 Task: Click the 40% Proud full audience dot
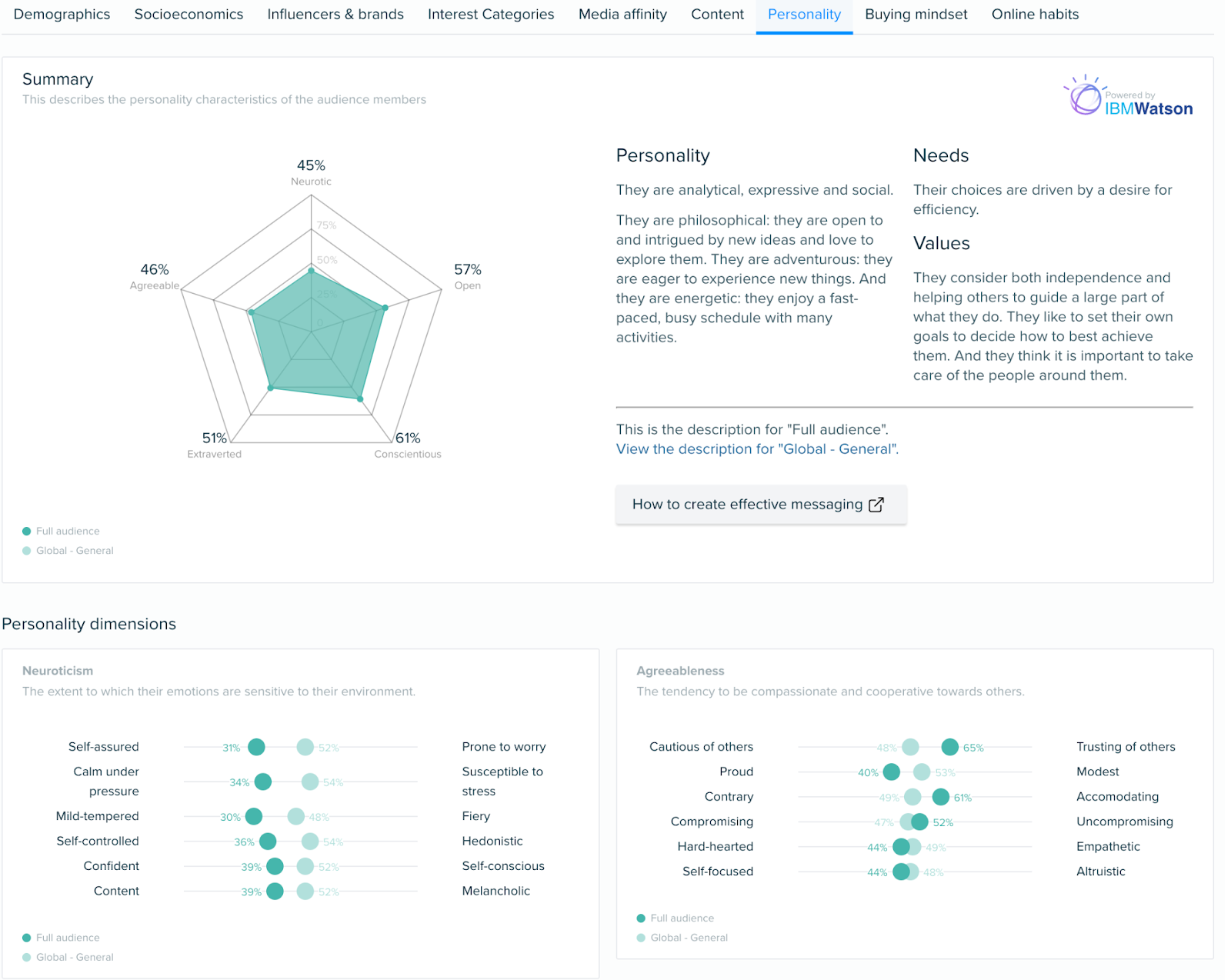[x=892, y=772]
